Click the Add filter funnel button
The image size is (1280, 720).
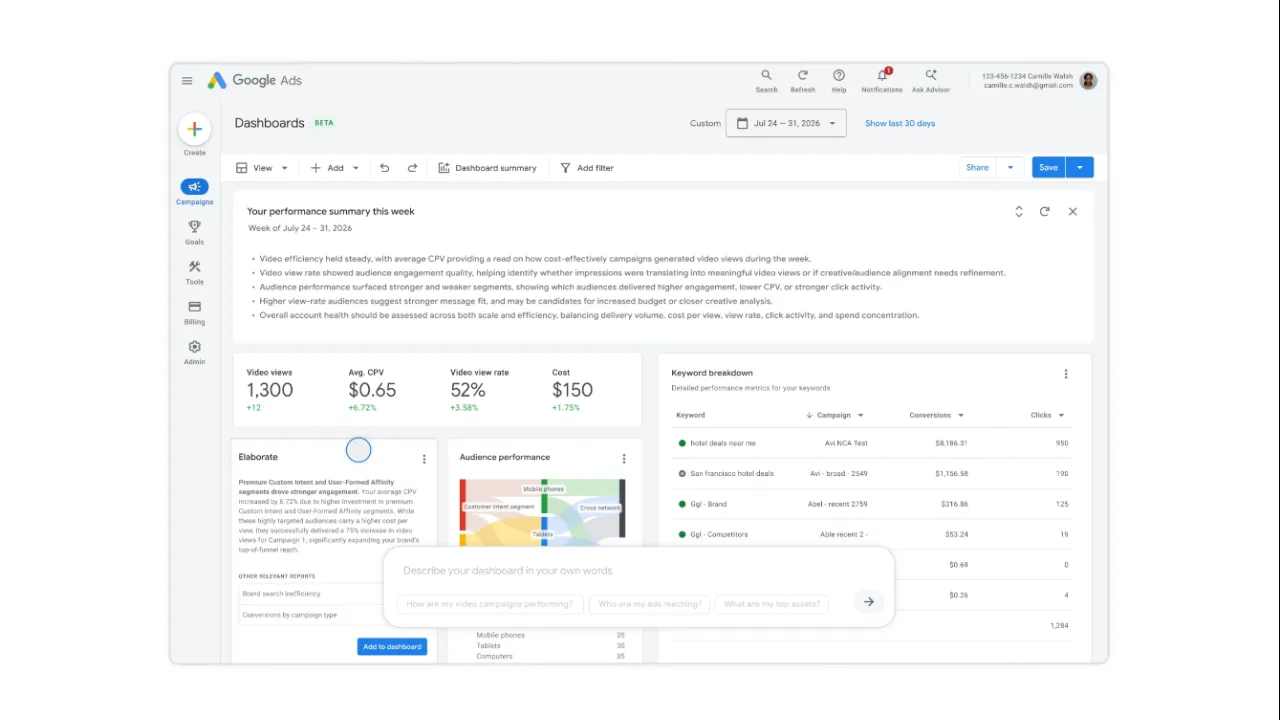(x=587, y=168)
